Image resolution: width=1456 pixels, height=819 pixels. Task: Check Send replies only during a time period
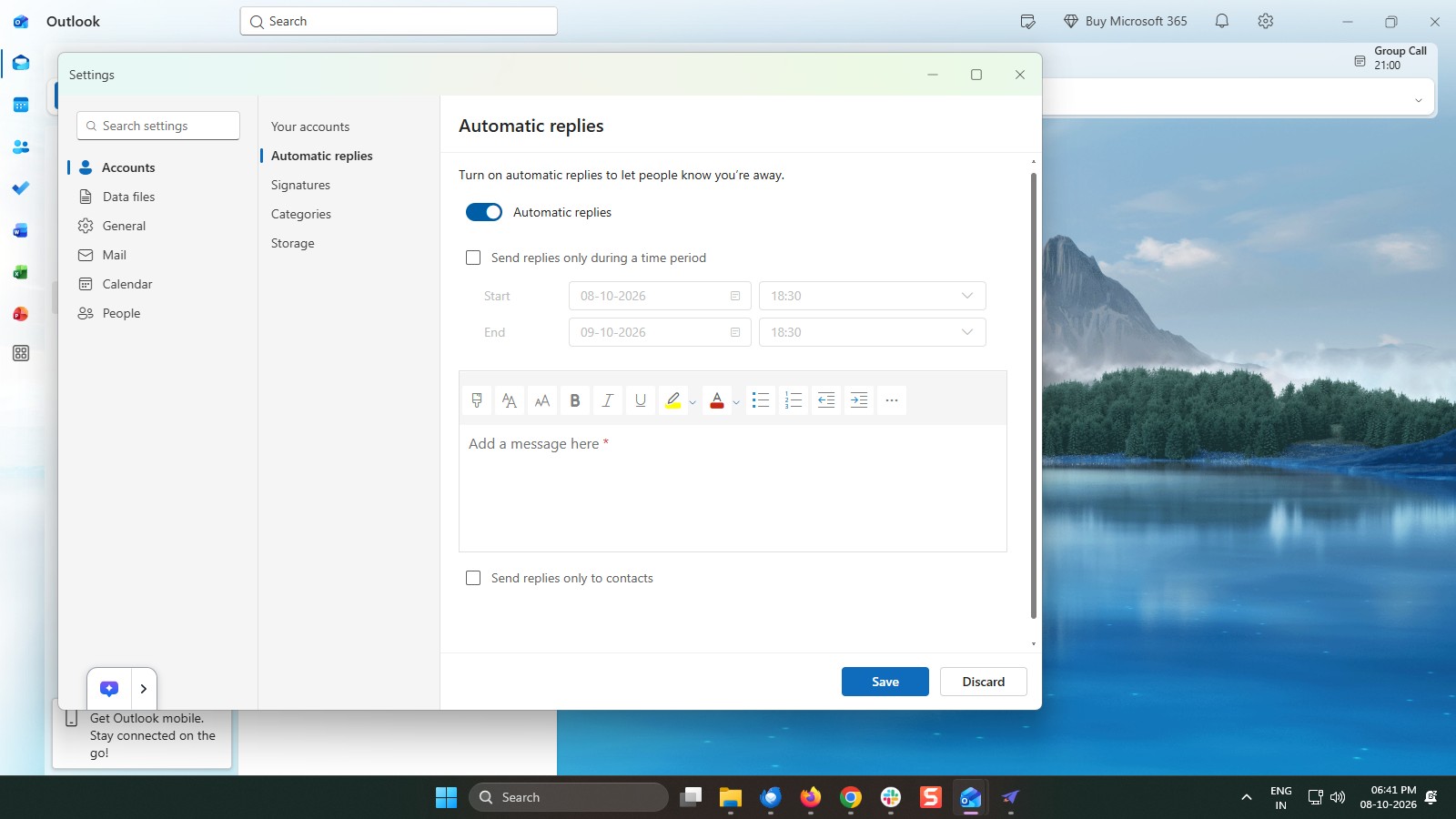coord(473,258)
